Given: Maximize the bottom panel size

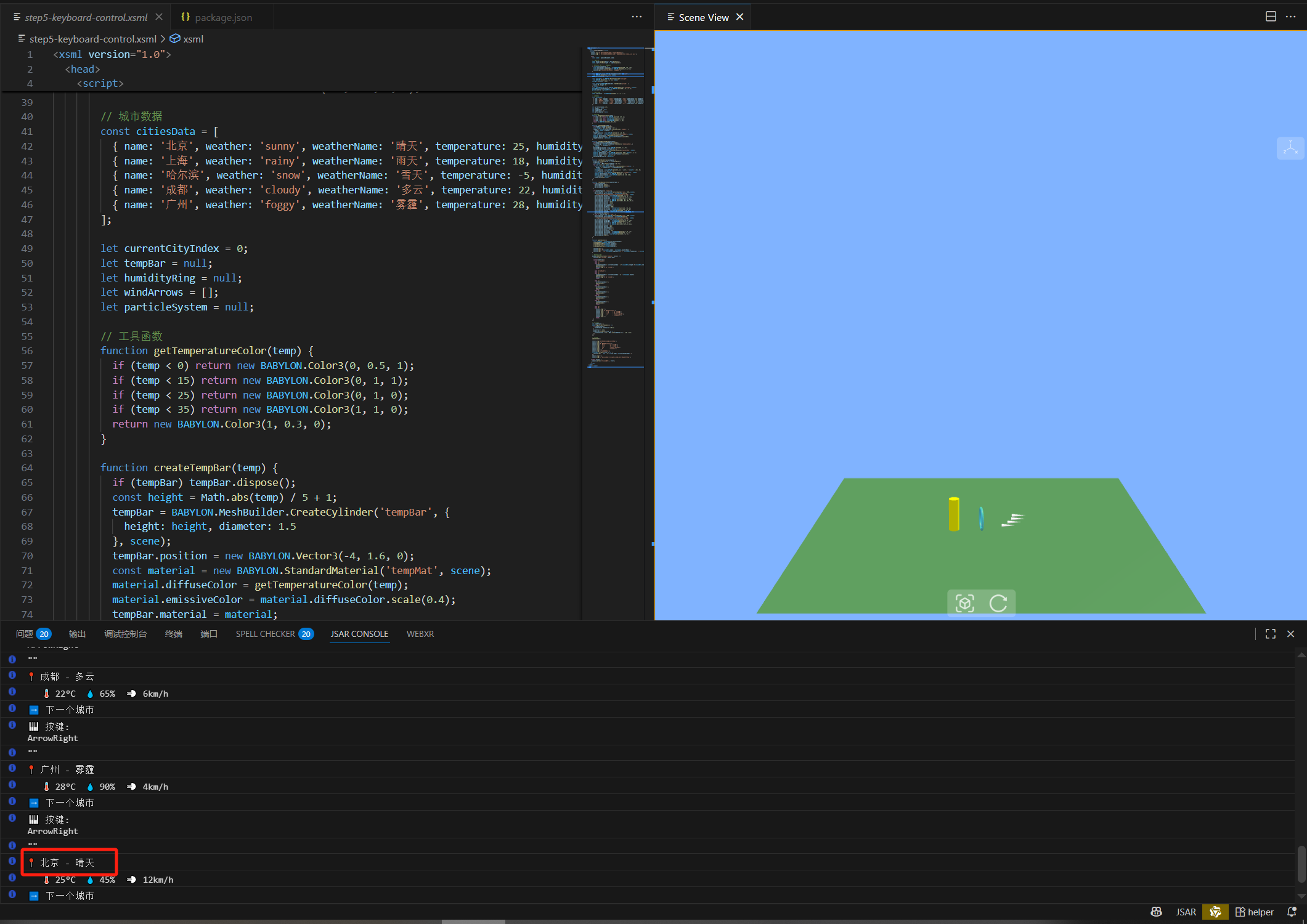Looking at the screenshot, I should tap(1271, 634).
